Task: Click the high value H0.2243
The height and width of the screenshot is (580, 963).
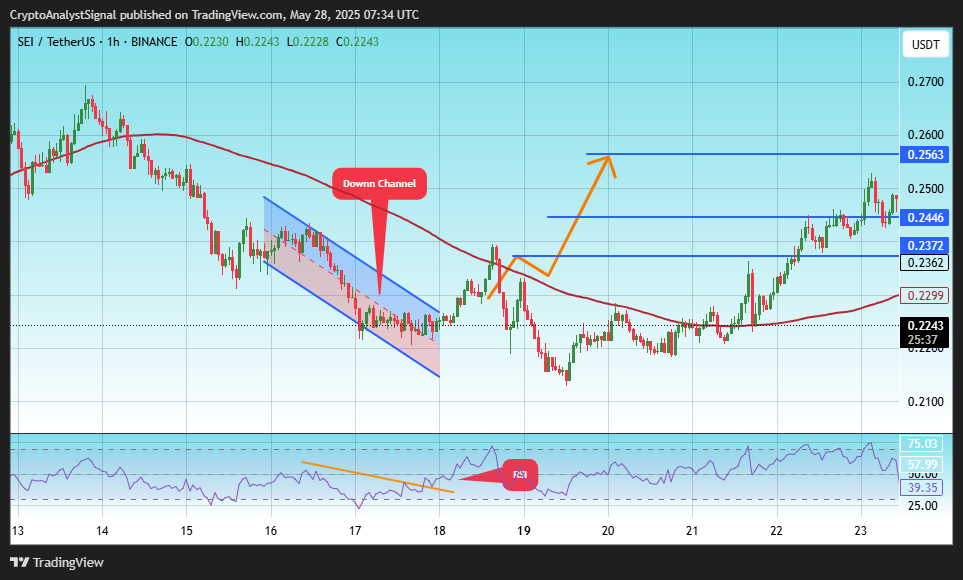Action: (257, 42)
